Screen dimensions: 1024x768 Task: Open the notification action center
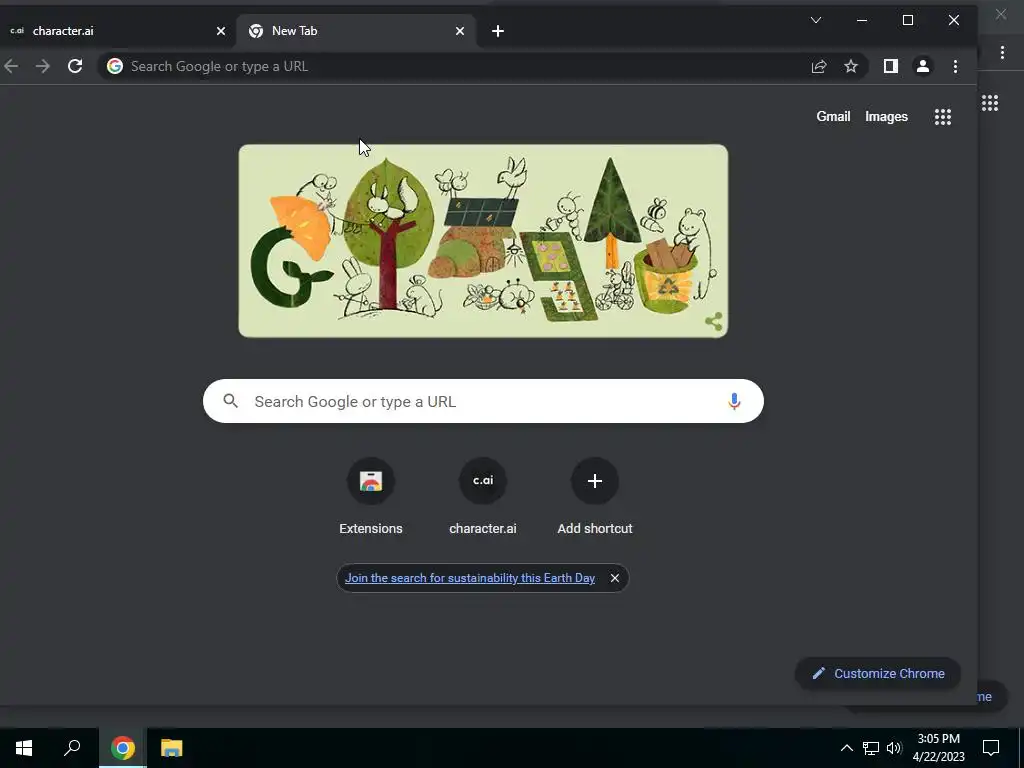point(991,748)
